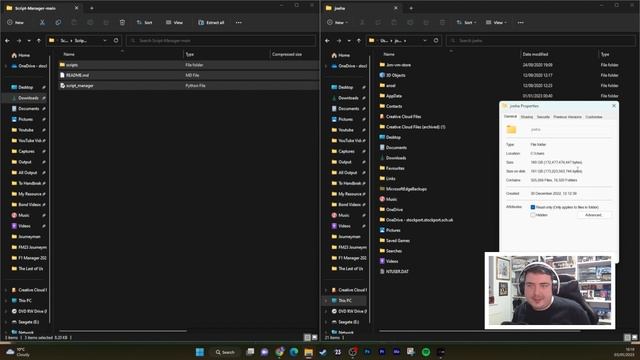Refresh the right Explorer window

pos(436,40)
